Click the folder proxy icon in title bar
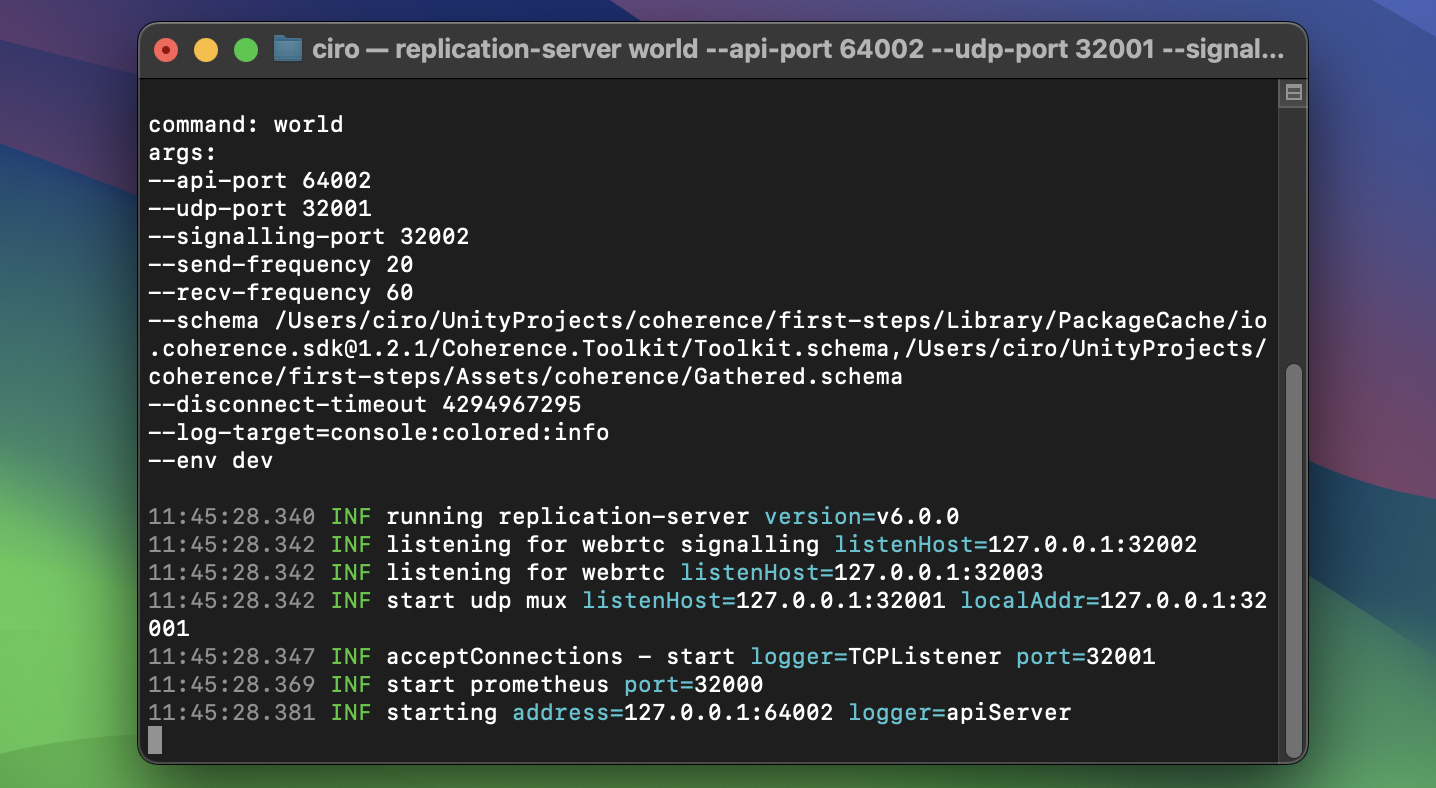 pyautogui.click(x=288, y=49)
